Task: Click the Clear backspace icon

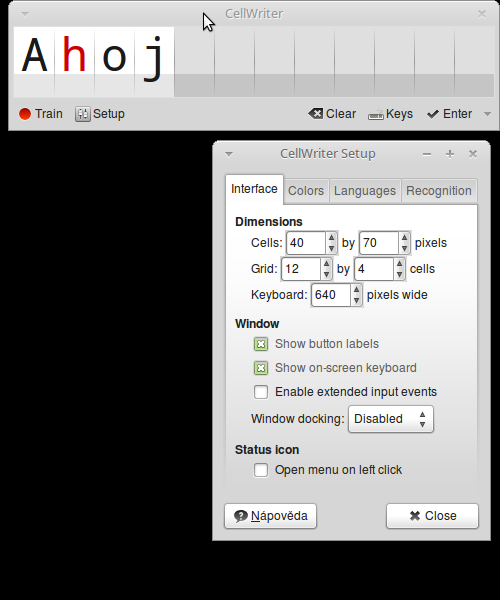Action: tap(316, 113)
